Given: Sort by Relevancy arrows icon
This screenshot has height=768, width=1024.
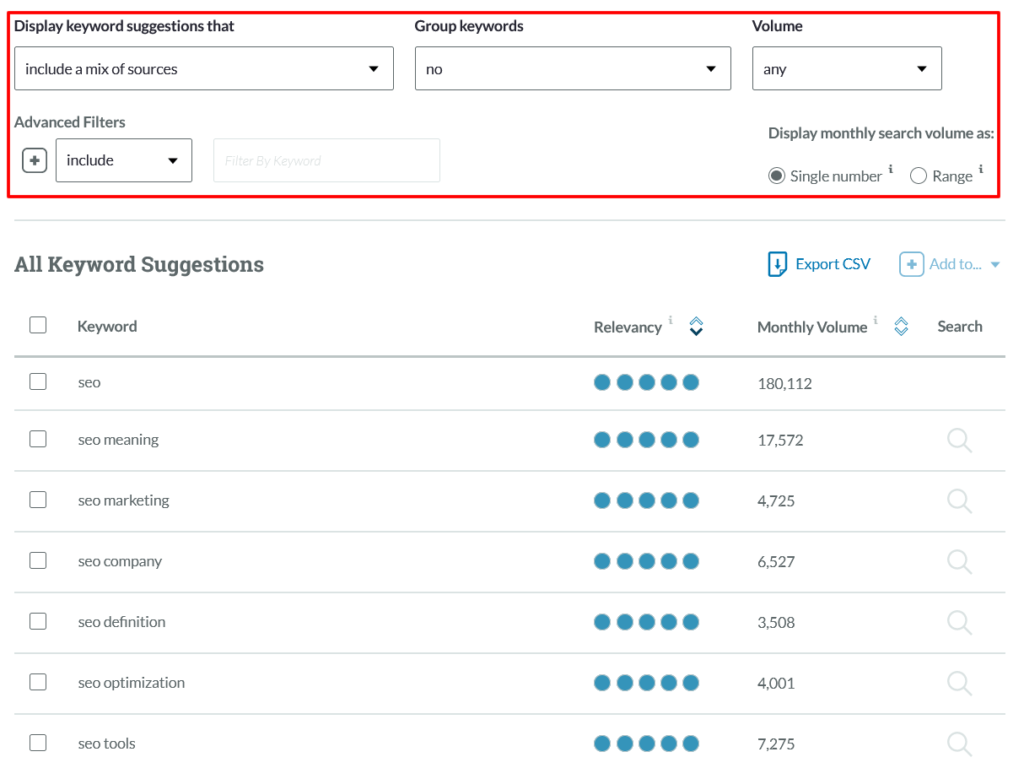Looking at the screenshot, I should tap(696, 326).
